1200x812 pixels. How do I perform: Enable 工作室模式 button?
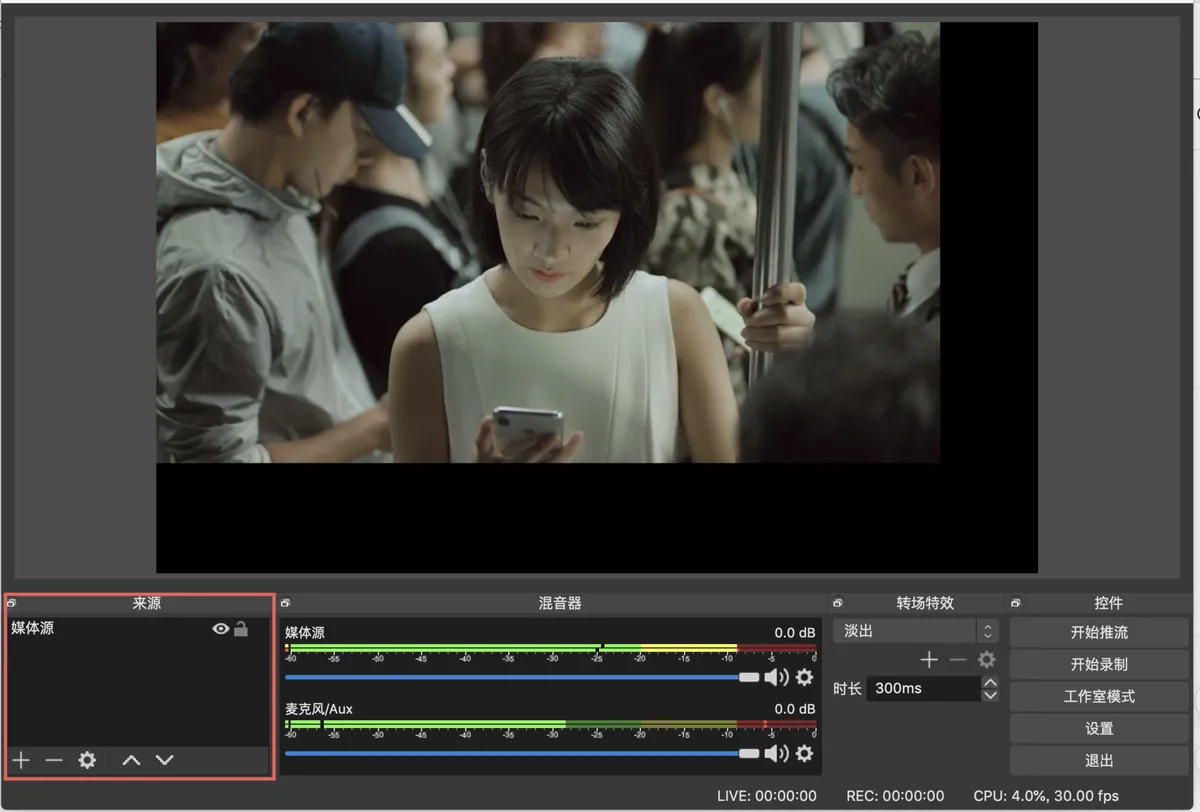pos(1099,696)
